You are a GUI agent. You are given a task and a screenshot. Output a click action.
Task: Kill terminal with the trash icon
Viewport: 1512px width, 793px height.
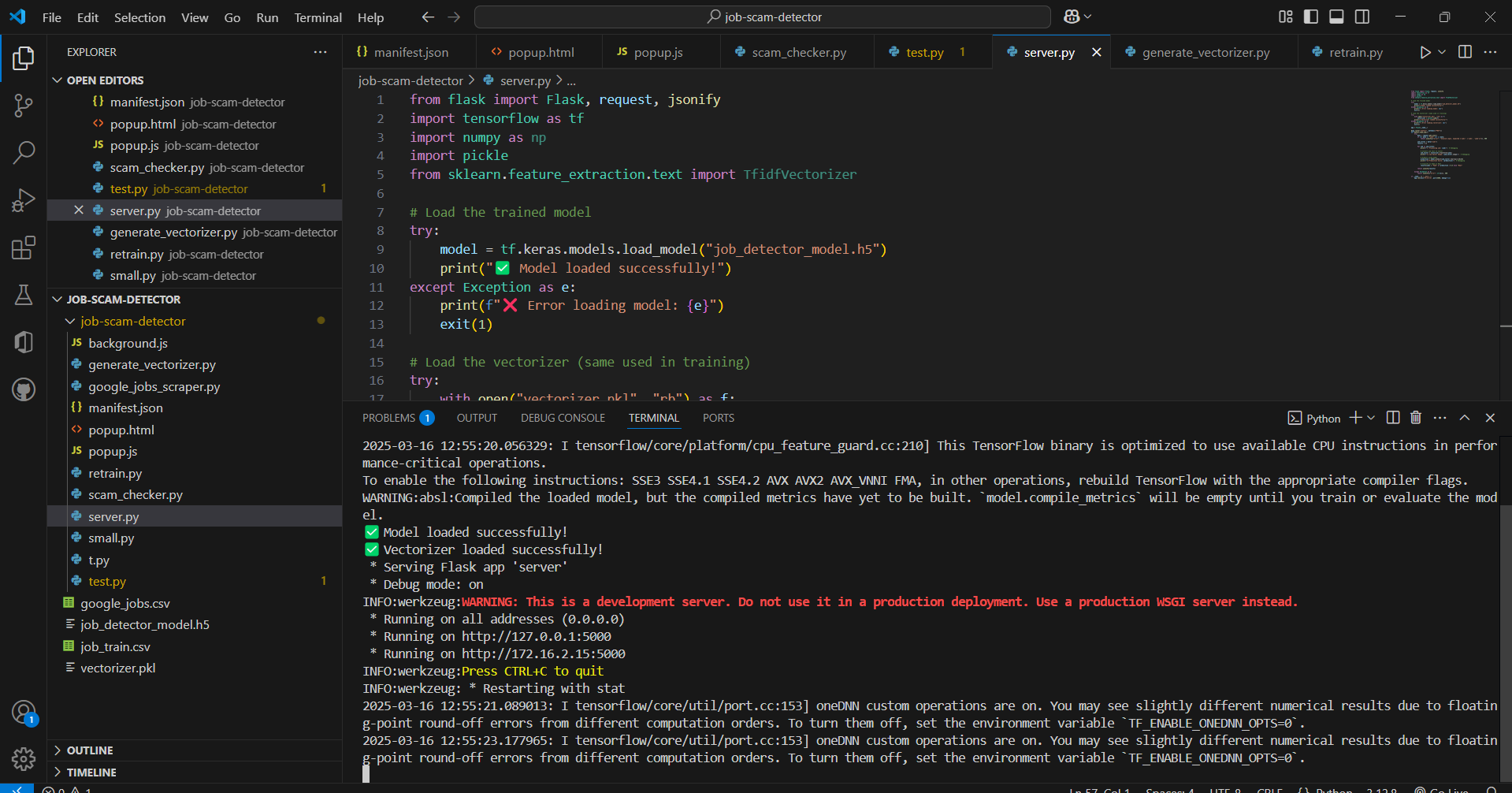(1416, 418)
